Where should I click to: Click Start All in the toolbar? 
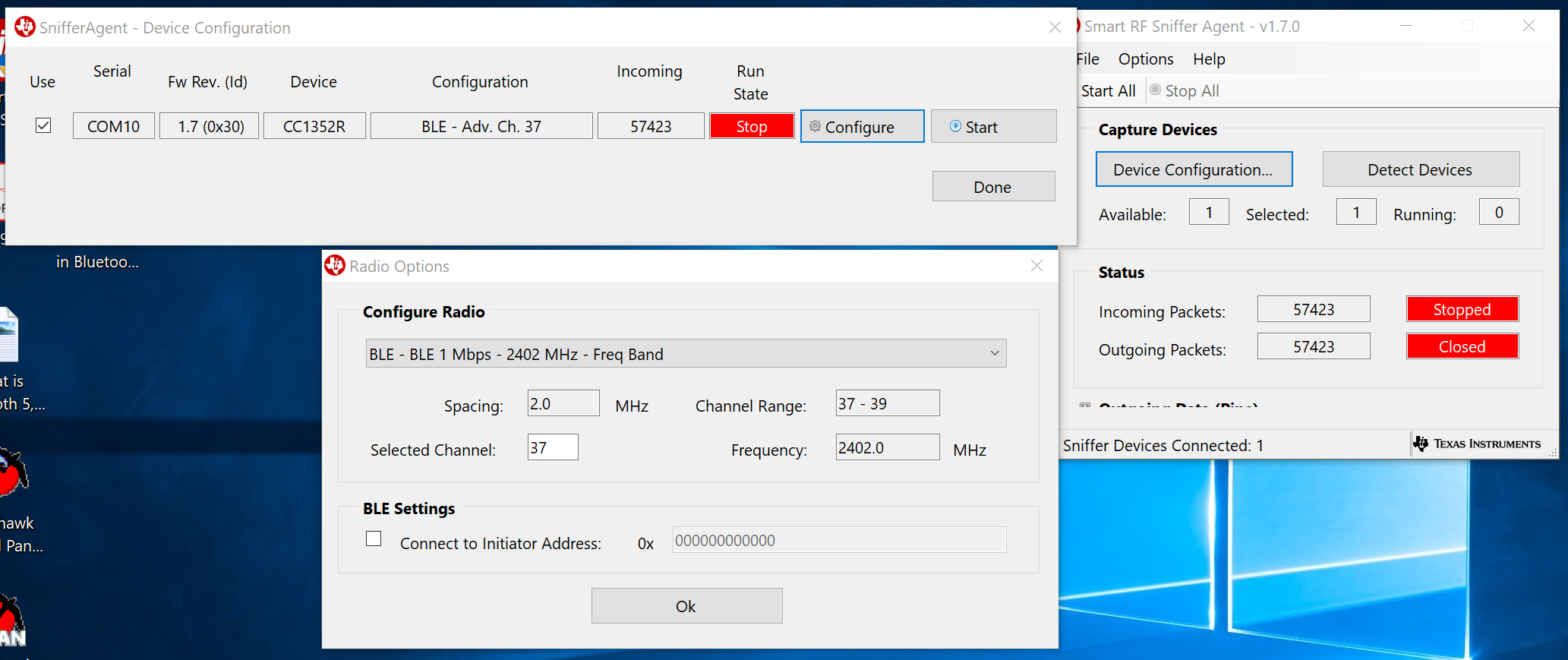click(x=1109, y=91)
